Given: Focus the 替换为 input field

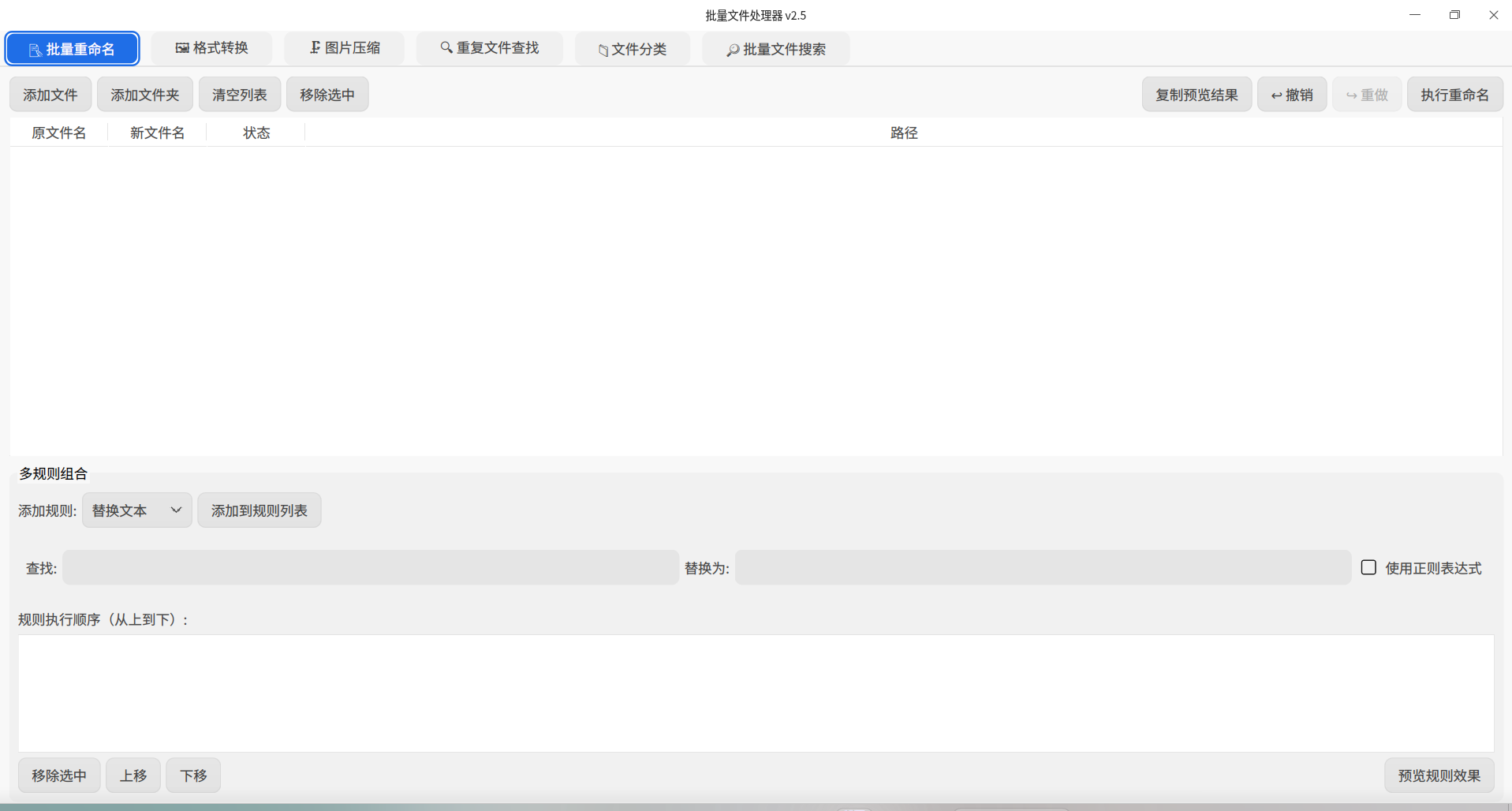Looking at the screenshot, I should click(x=1043, y=567).
